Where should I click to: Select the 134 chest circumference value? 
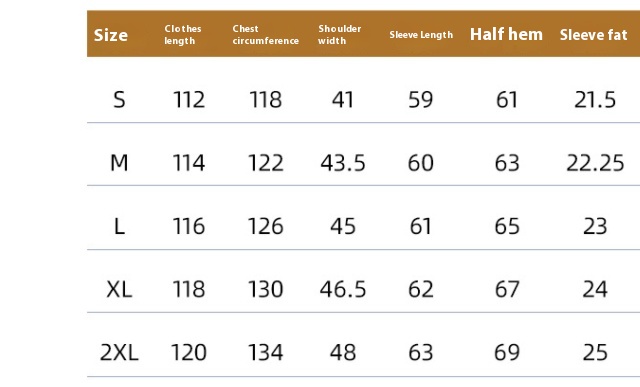coord(265,352)
